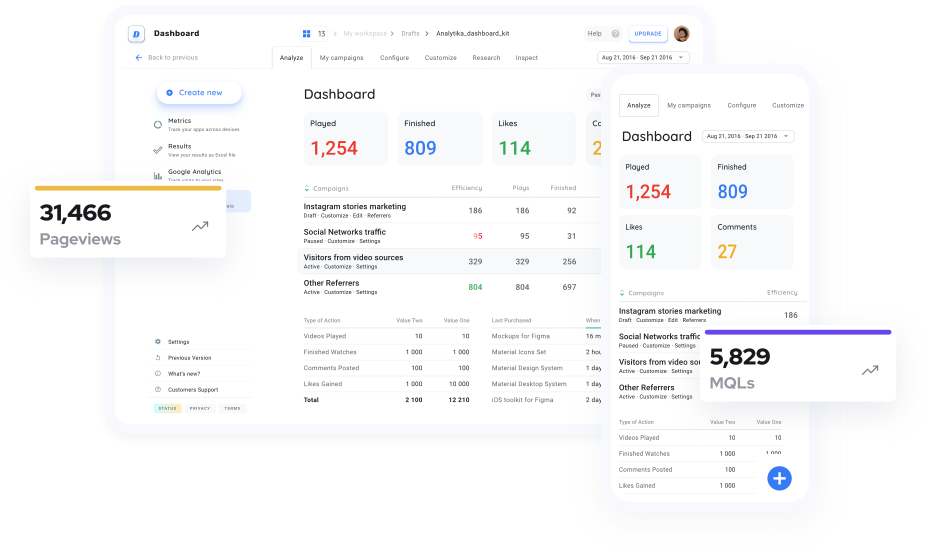Select mobile Analyze tab
927x553 pixels.
pos(638,105)
